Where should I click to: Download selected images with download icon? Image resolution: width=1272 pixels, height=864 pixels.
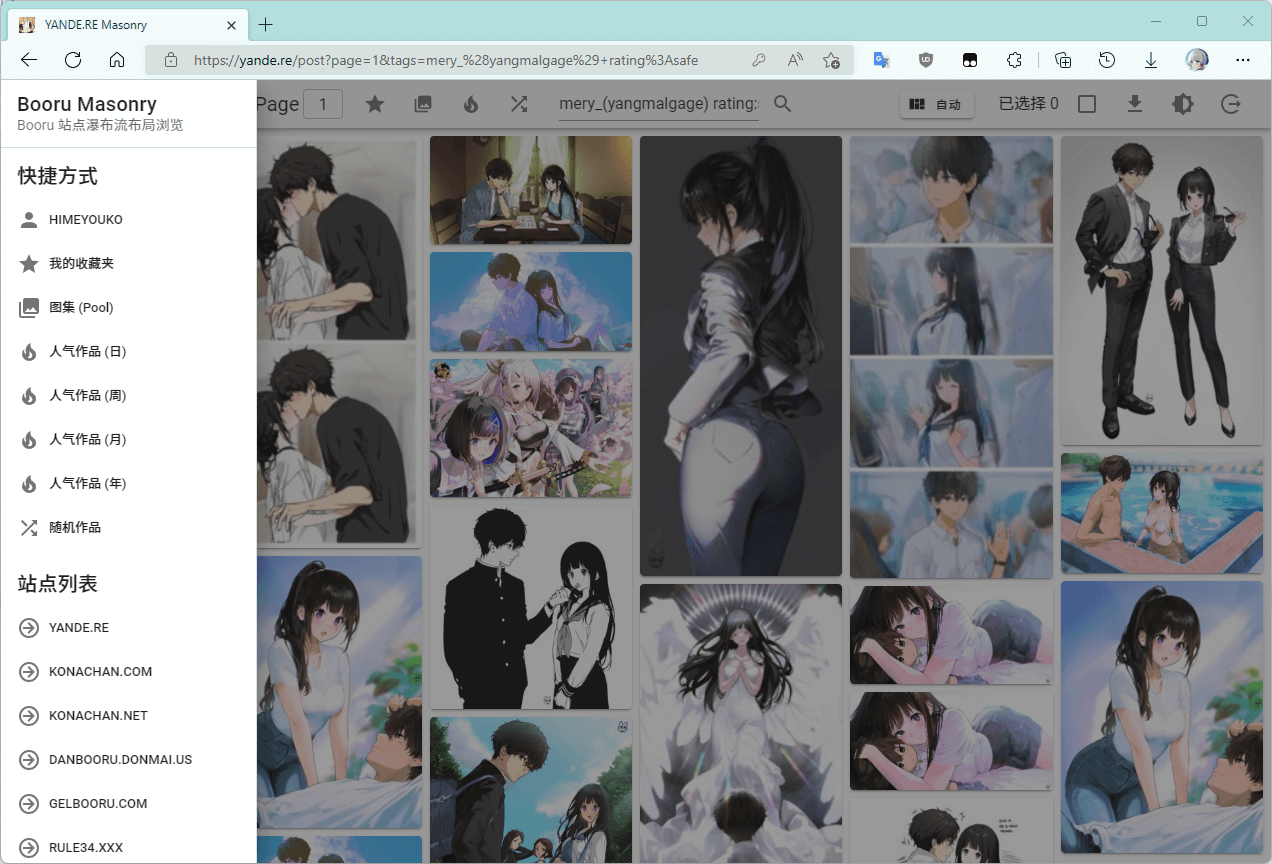point(1135,104)
